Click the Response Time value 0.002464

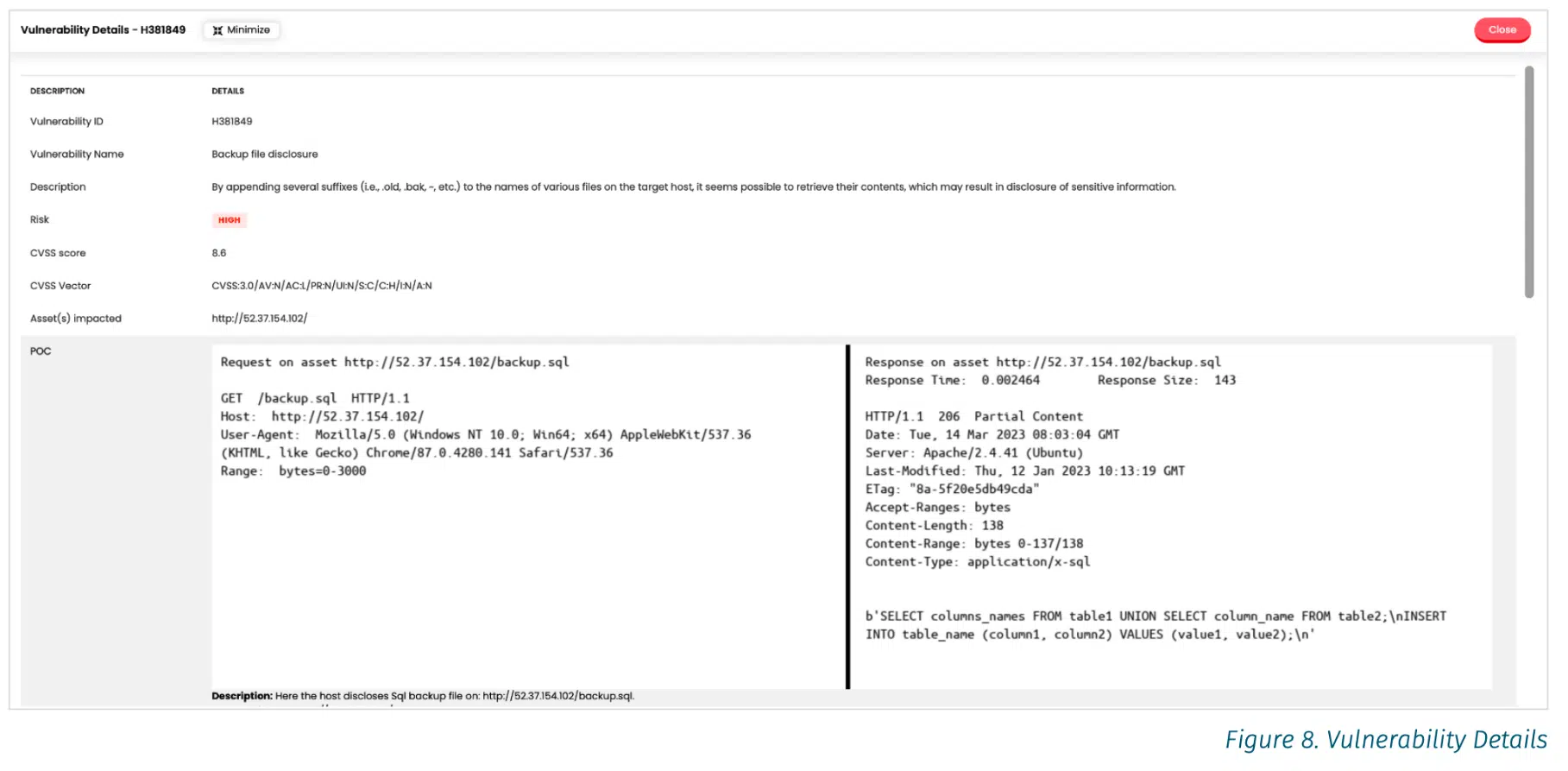pos(1011,381)
